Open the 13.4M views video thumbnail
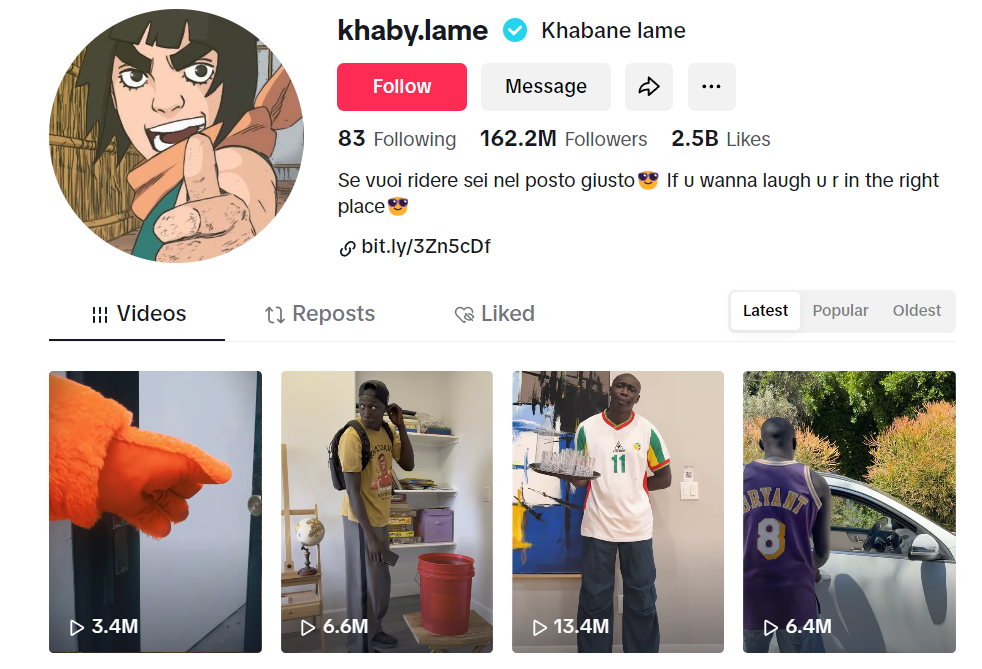This screenshot has width=982, height=669. (618, 512)
